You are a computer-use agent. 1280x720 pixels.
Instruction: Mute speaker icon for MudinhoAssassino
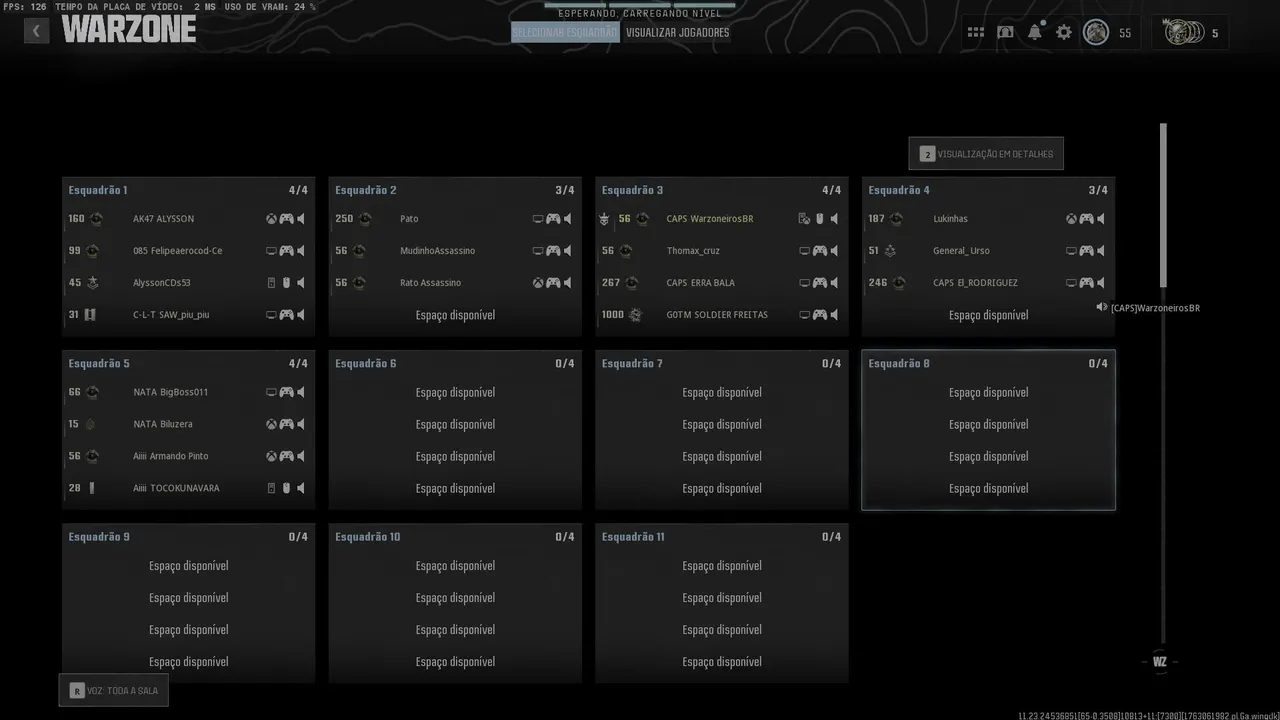[x=568, y=251]
